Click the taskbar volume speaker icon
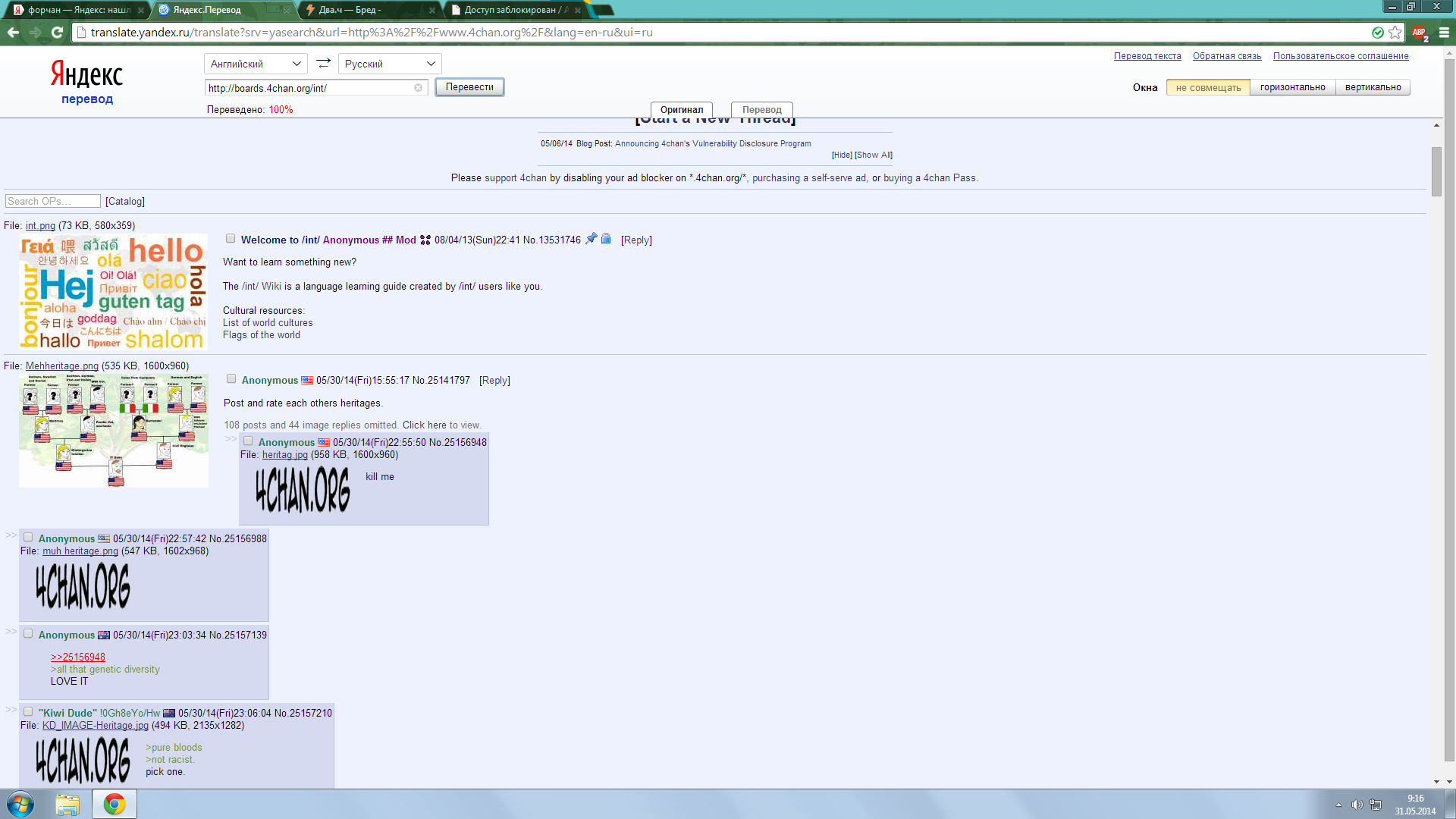Image resolution: width=1456 pixels, height=819 pixels. pos(1356,805)
